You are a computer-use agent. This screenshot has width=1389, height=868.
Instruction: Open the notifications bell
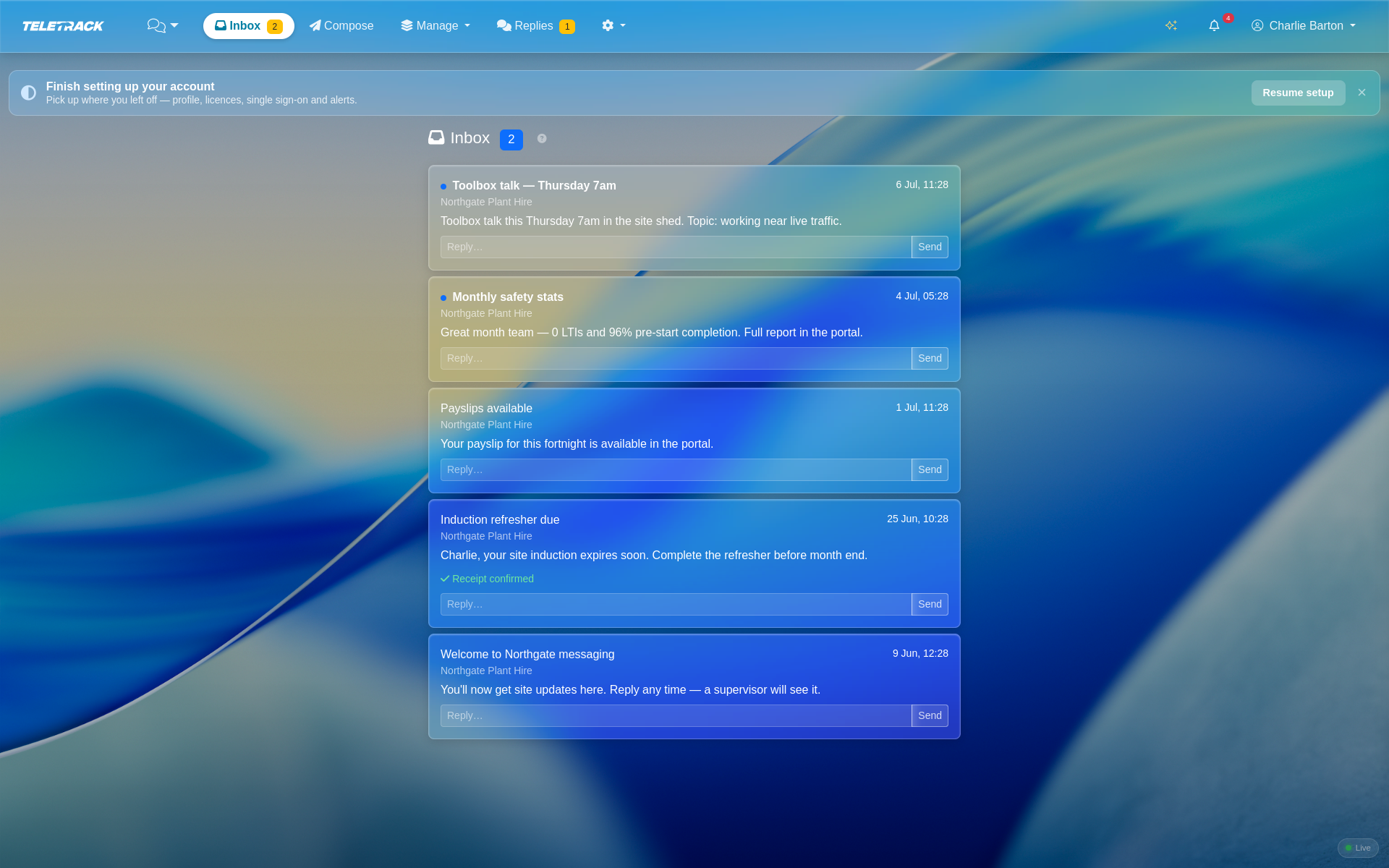1214,26
